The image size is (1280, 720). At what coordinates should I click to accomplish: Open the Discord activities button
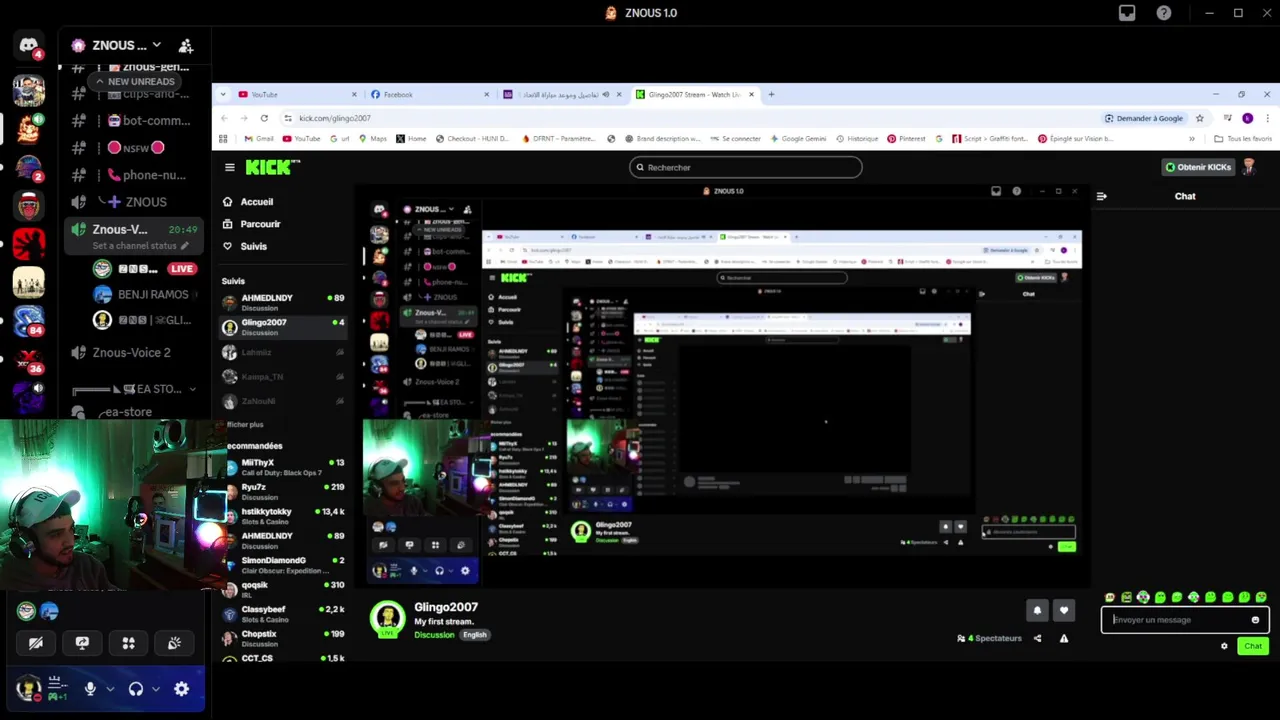(128, 643)
